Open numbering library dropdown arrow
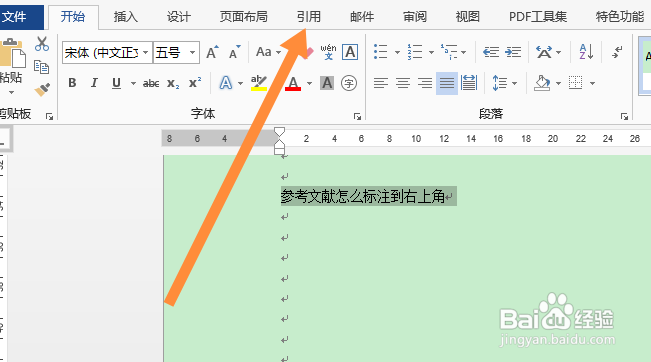The width and height of the screenshot is (651, 362). pos(431,52)
